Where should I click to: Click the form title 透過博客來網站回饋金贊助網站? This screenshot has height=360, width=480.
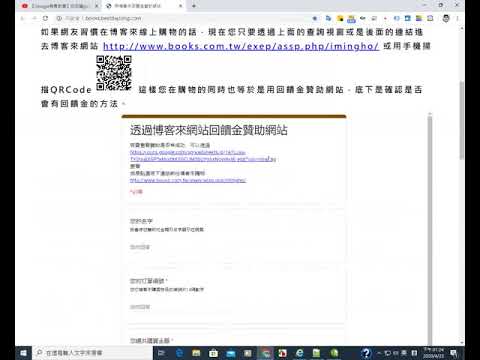(209, 130)
